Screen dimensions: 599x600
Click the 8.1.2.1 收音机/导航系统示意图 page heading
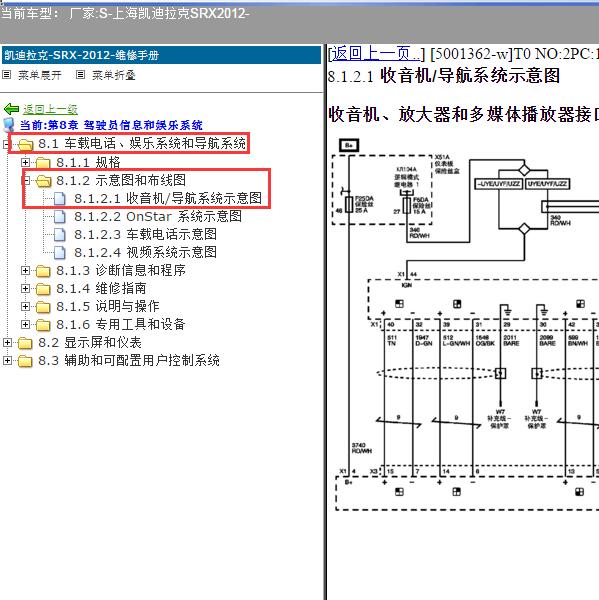(x=444, y=76)
